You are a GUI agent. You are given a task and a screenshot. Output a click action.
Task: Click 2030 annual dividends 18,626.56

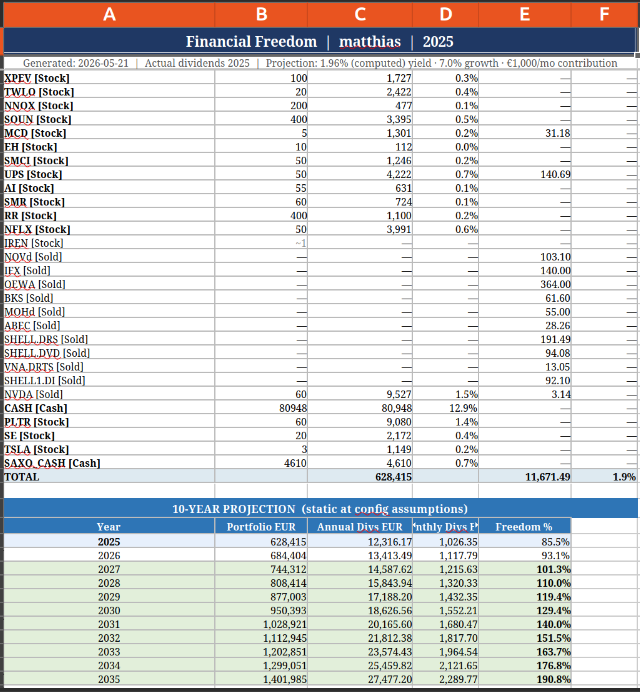(360, 610)
